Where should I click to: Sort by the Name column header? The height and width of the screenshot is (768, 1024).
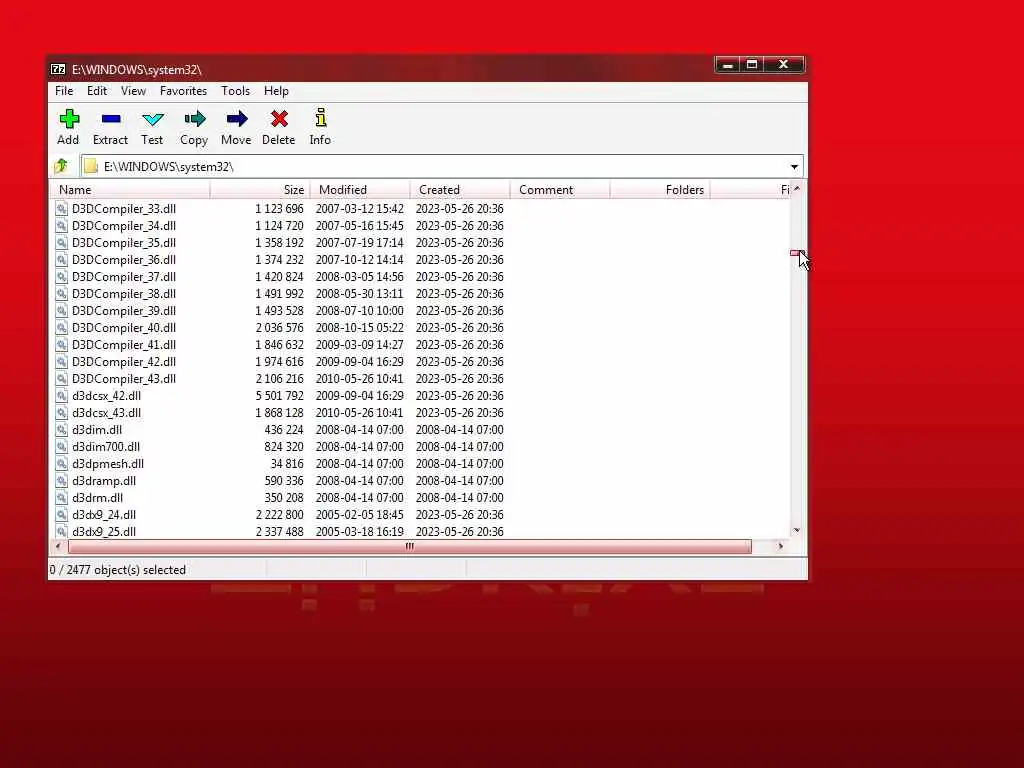[130, 190]
